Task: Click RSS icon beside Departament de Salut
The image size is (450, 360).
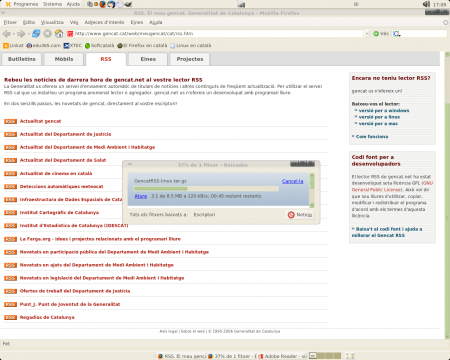Action: (x=10, y=160)
